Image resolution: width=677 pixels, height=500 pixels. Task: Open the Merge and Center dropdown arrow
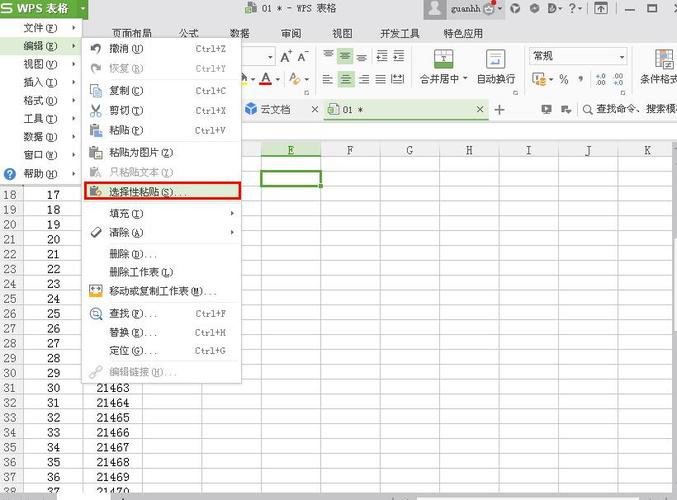(x=465, y=79)
